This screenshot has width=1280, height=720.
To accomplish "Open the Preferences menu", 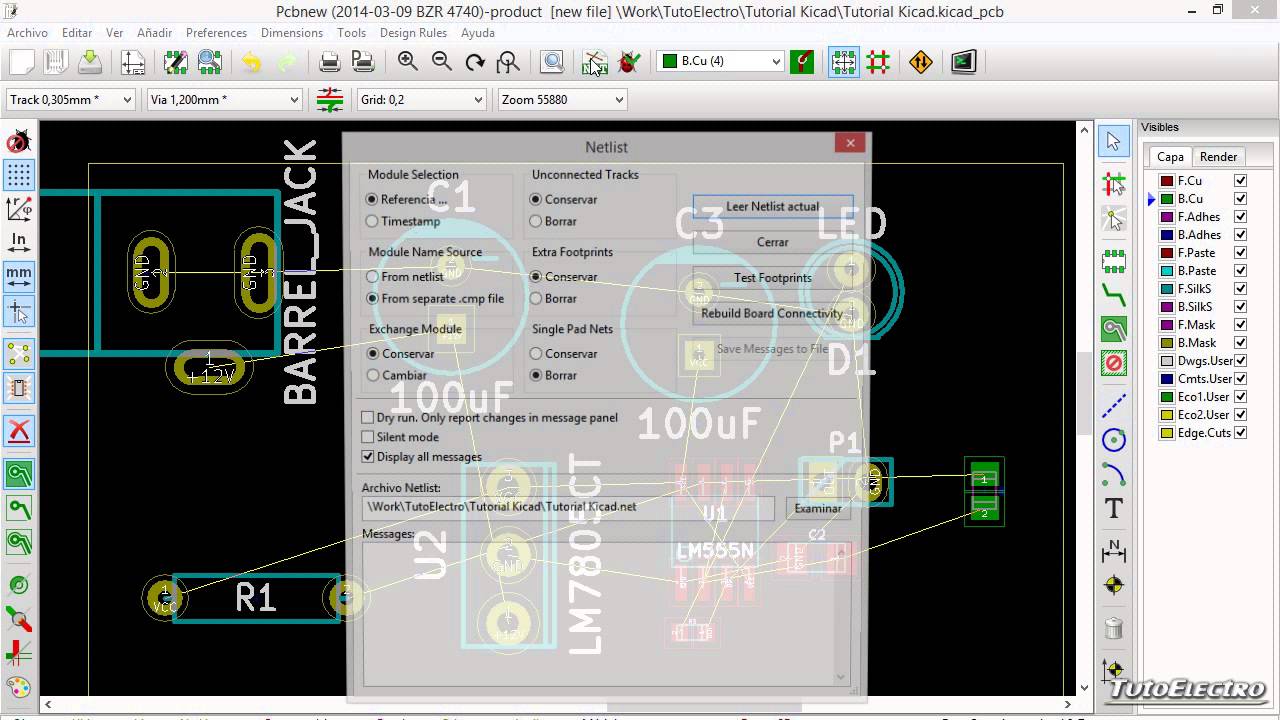I will click(216, 33).
